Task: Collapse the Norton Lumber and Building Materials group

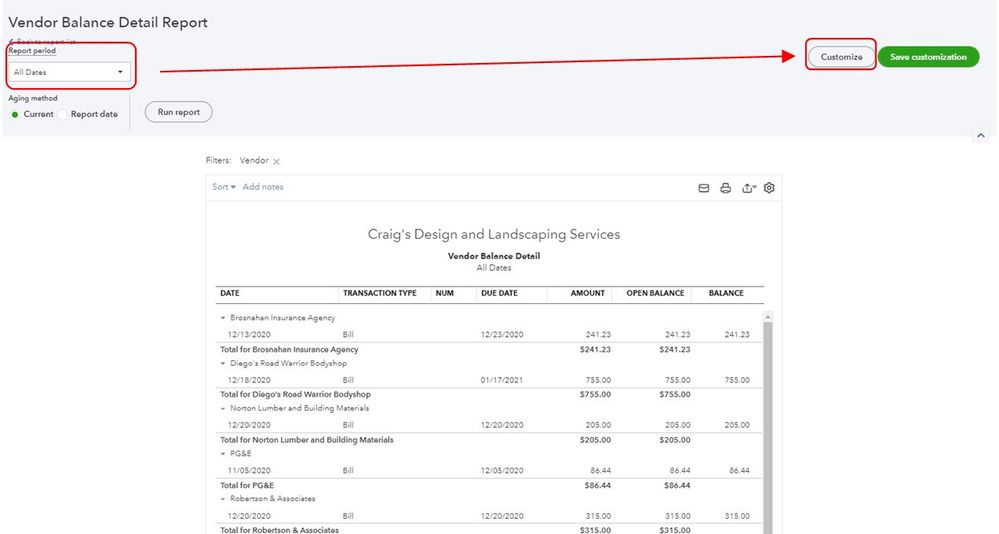Action: point(222,408)
